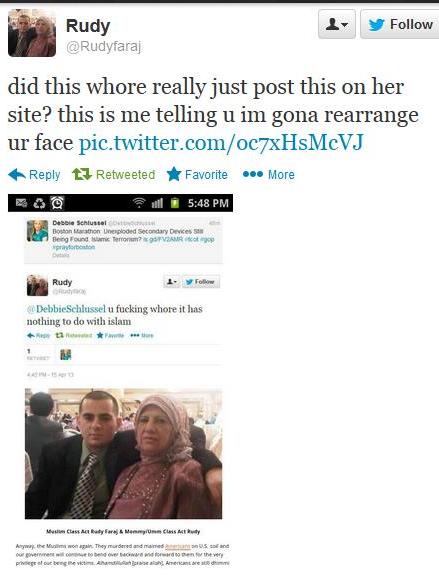Click the Reply label text
Viewport: 439px width, 579px height.
45,175
